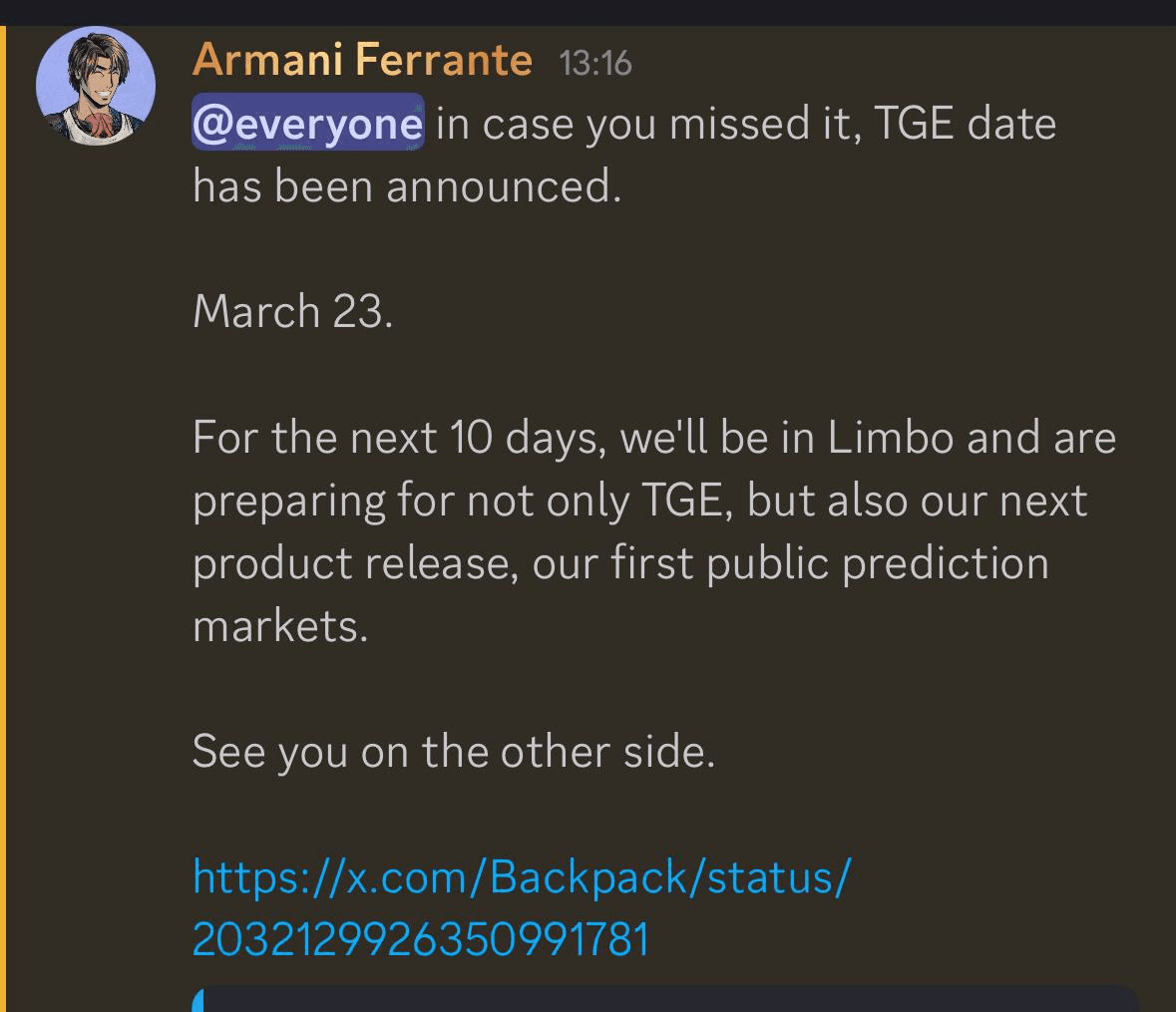Click the second line of the tweet URL
The width and height of the screenshot is (1176, 1012).
click(x=419, y=937)
